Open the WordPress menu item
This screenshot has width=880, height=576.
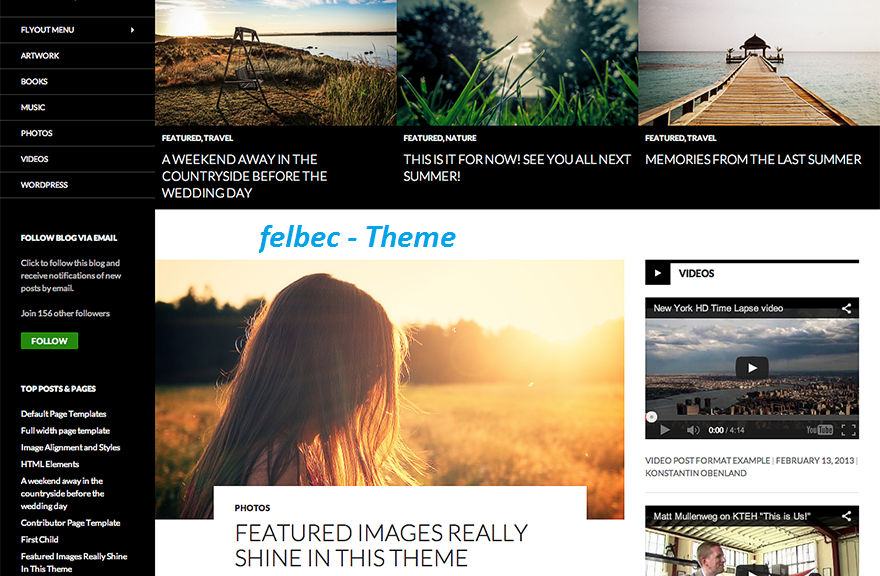pos(44,185)
